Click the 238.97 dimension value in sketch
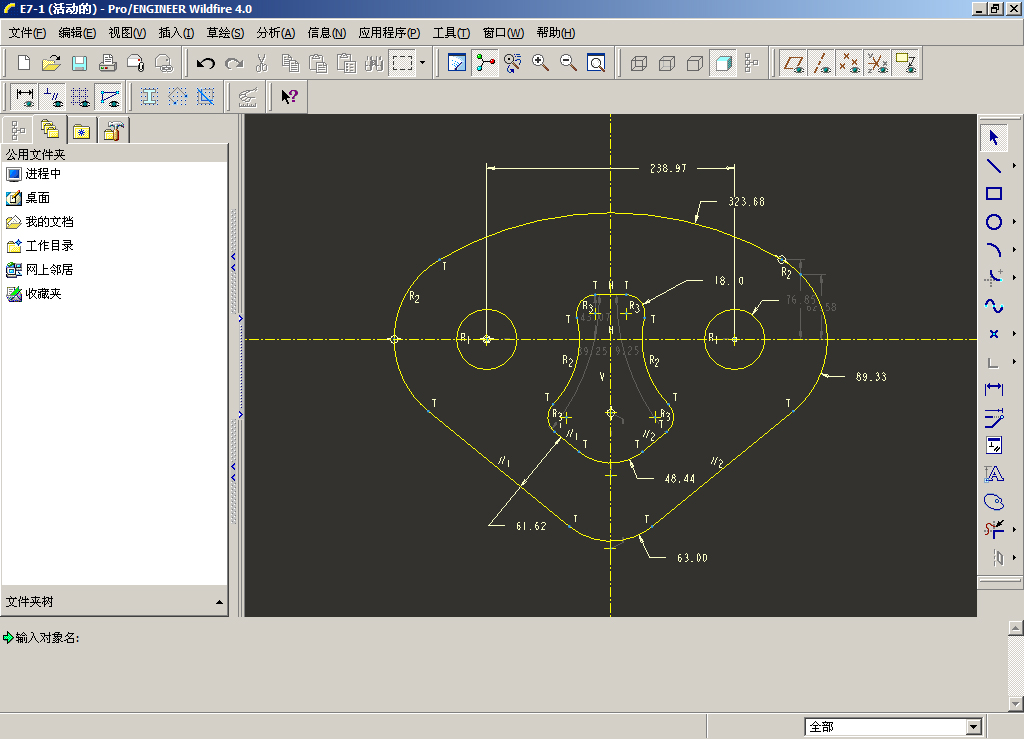The width and height of the screenshot is (1024, 740). 667,169
